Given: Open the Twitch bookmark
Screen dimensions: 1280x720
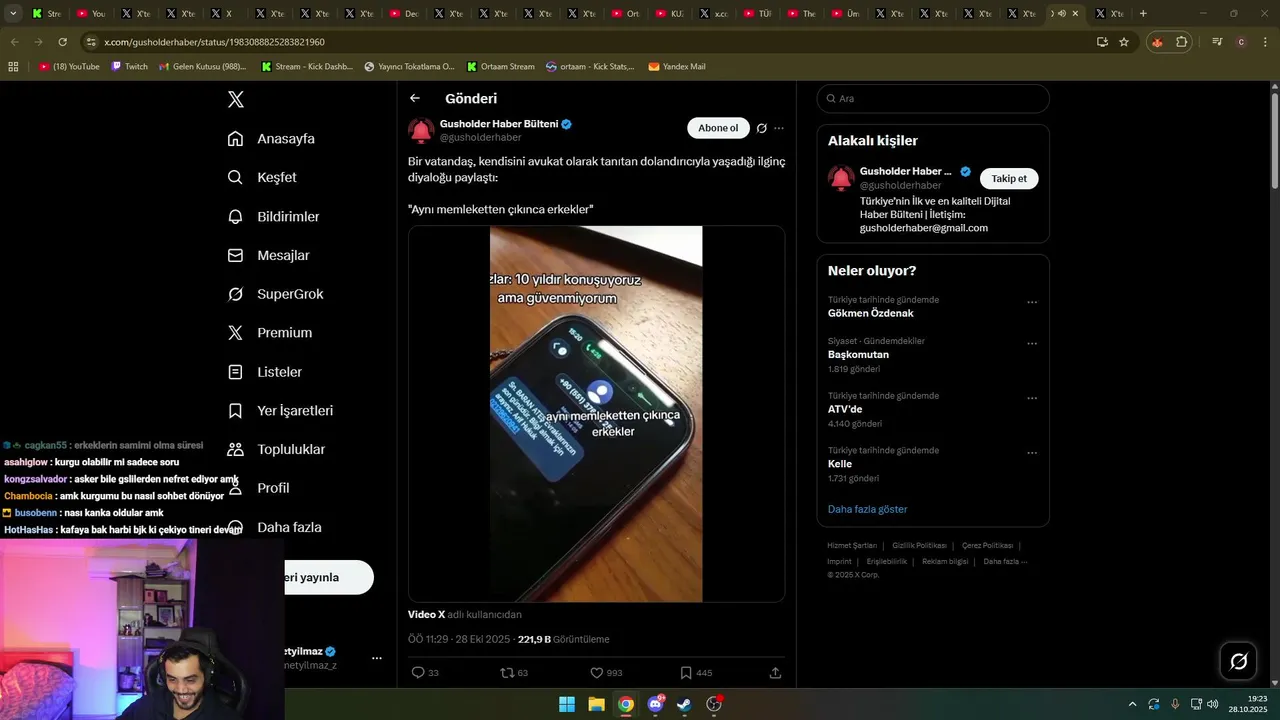Looking at the screenshot, I should coord(129,66).
